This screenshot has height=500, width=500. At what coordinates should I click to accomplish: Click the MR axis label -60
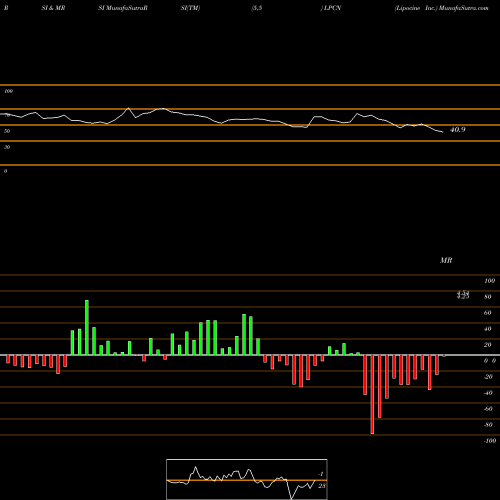click(x=488, y=409)
